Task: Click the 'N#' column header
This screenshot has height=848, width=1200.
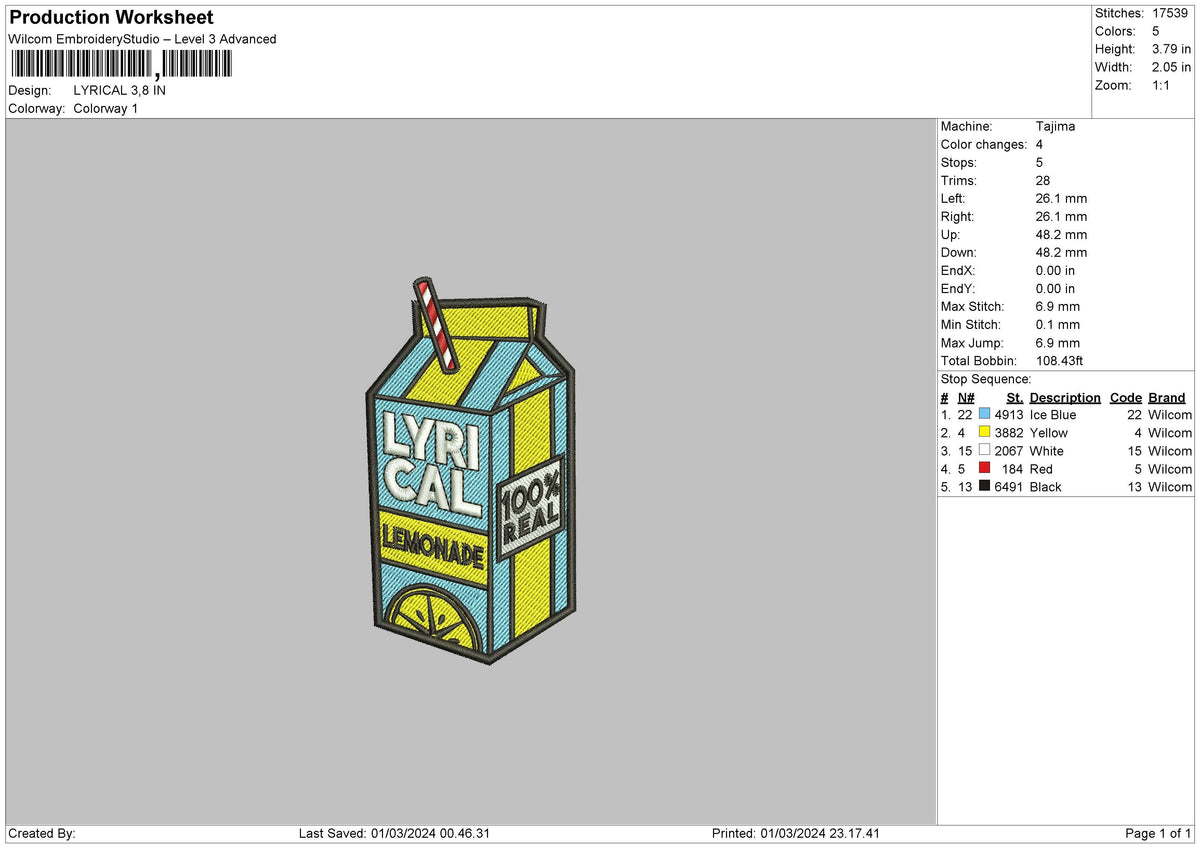Action: coord(966,397)
